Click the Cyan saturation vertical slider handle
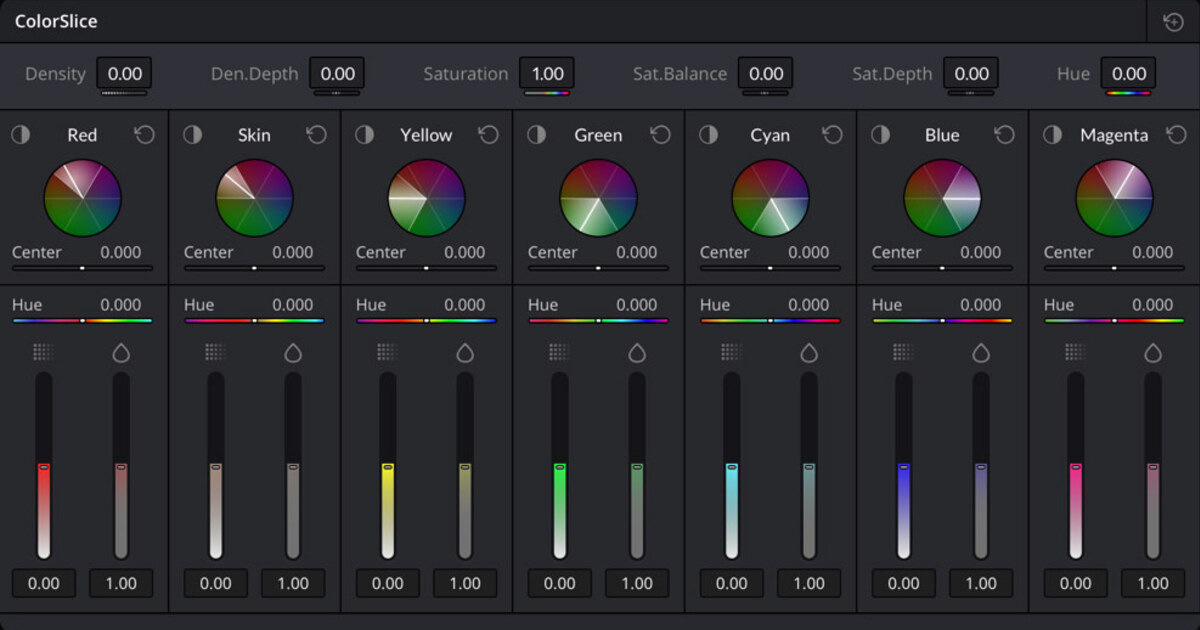Image resolution: width=1200 pixels, height=630 pixels. coord(809,466)
